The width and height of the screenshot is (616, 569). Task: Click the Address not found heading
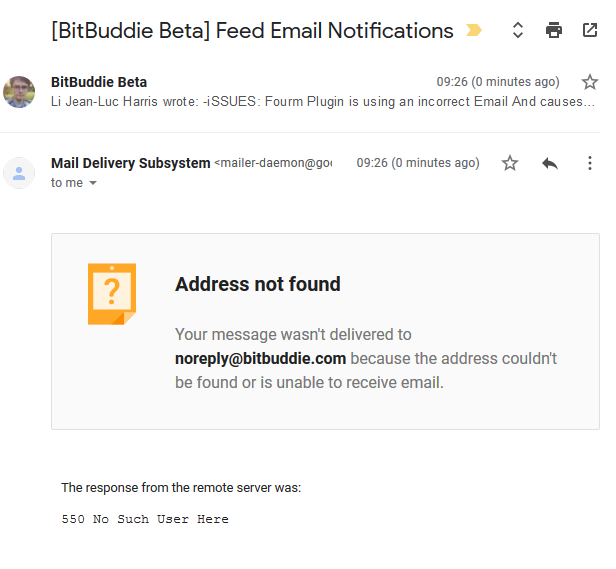258,284
